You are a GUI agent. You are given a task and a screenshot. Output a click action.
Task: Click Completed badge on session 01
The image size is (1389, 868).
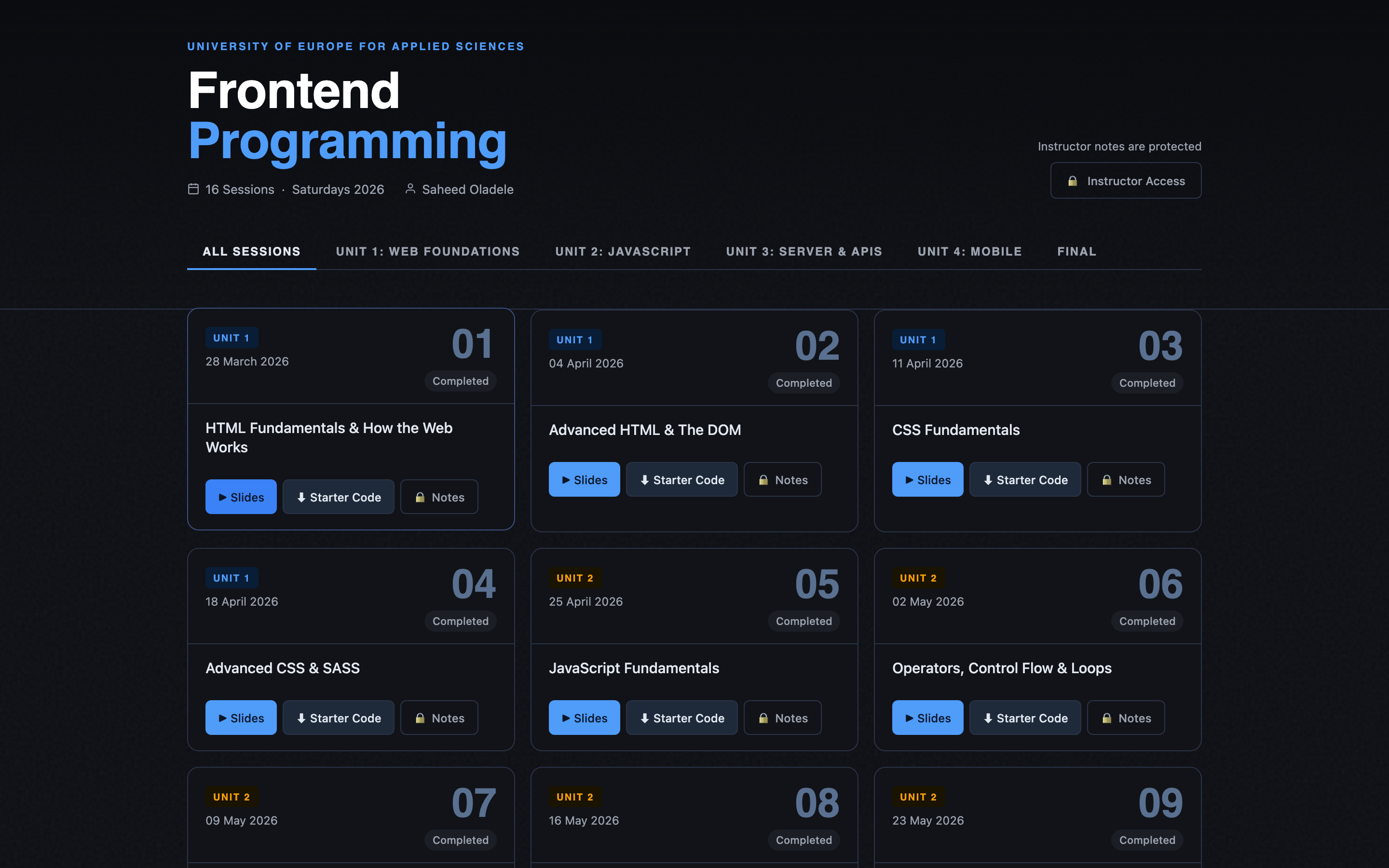pos(460,381)
